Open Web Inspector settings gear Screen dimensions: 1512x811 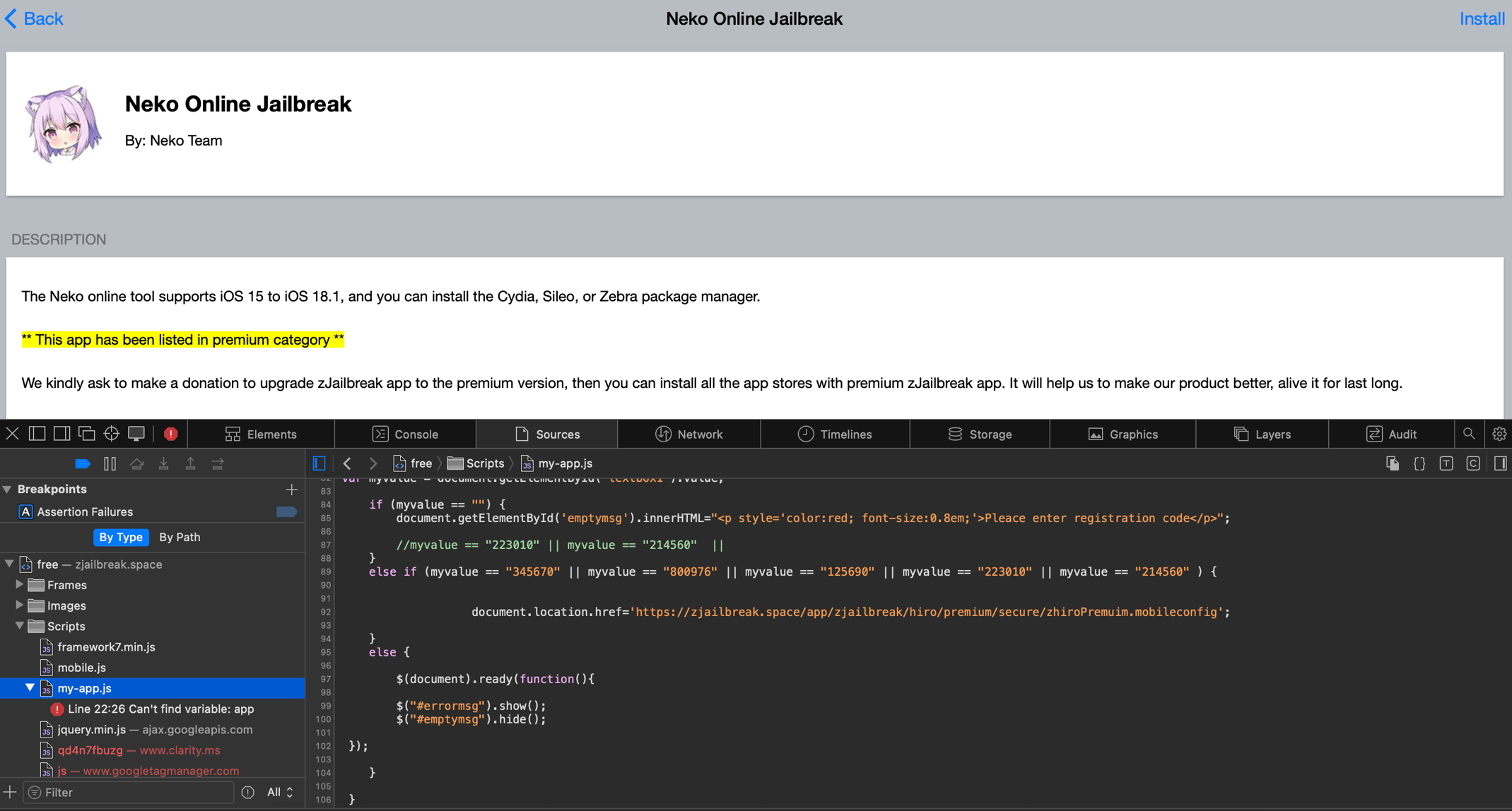click(x=1499, y=434)
